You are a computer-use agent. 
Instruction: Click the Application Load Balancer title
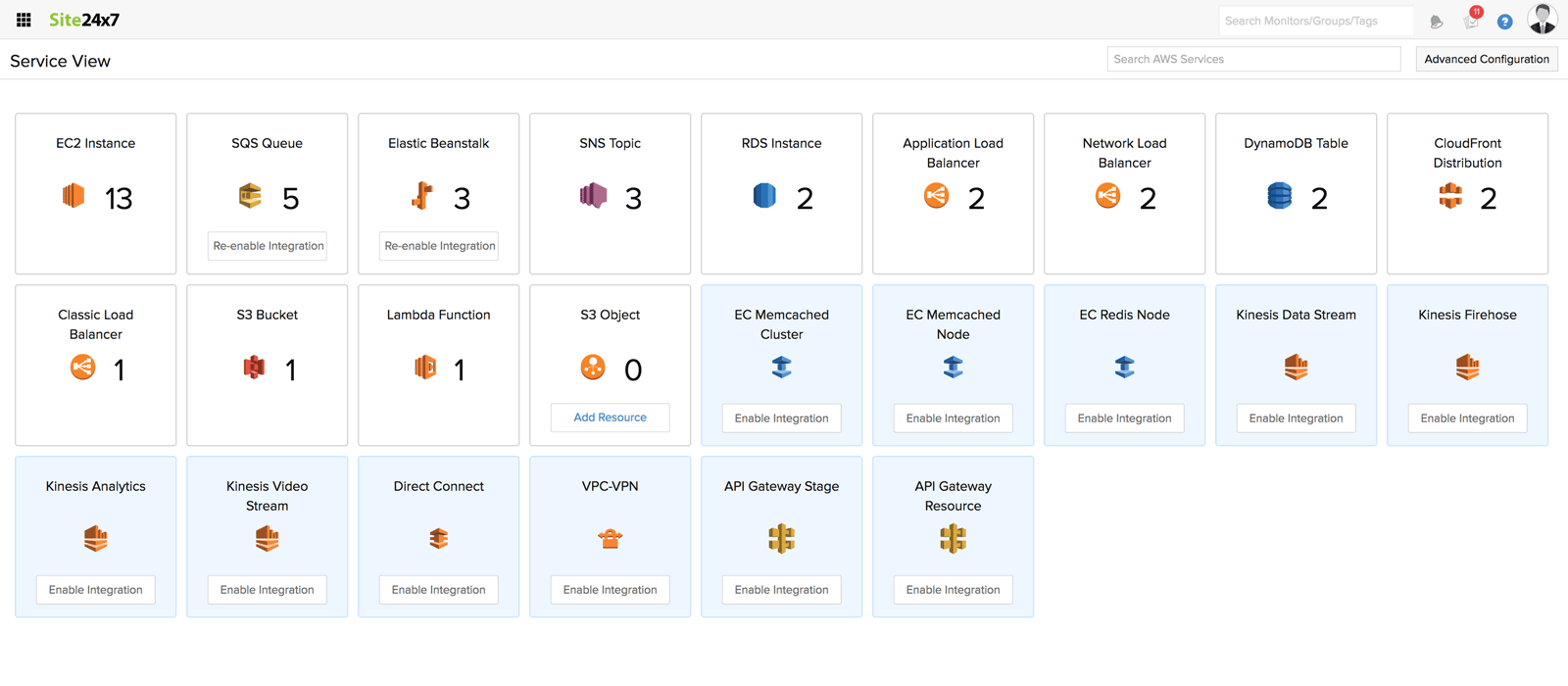coord(953,153)
